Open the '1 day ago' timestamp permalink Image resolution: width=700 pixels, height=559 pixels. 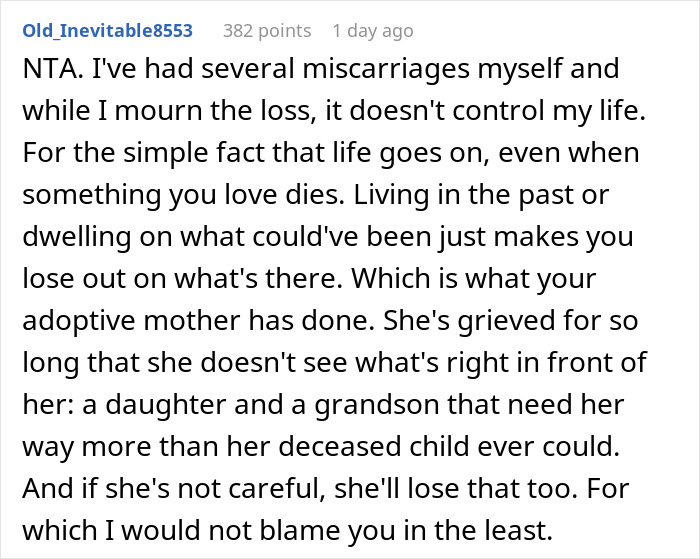373,31
